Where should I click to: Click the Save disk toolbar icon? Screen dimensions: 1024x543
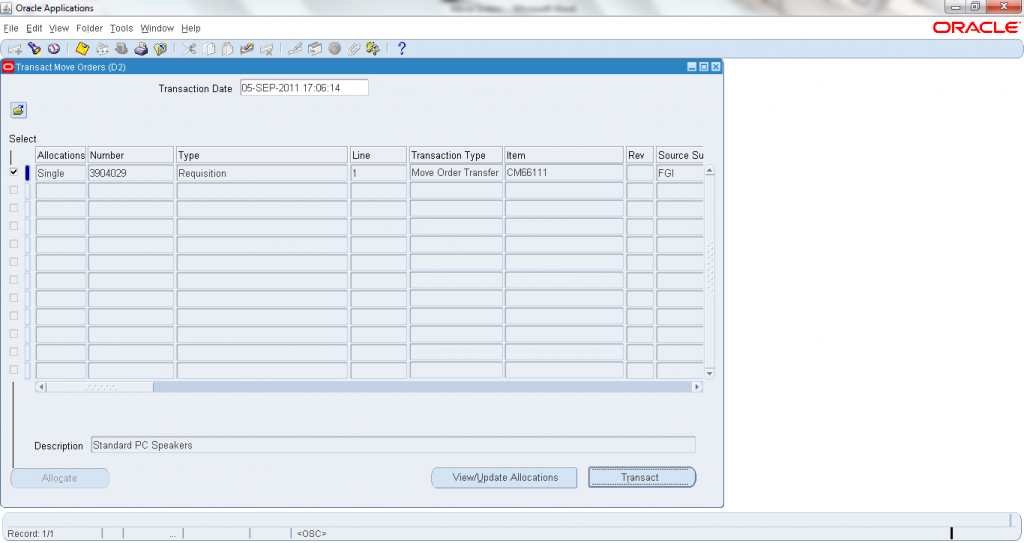pos(83,48)
